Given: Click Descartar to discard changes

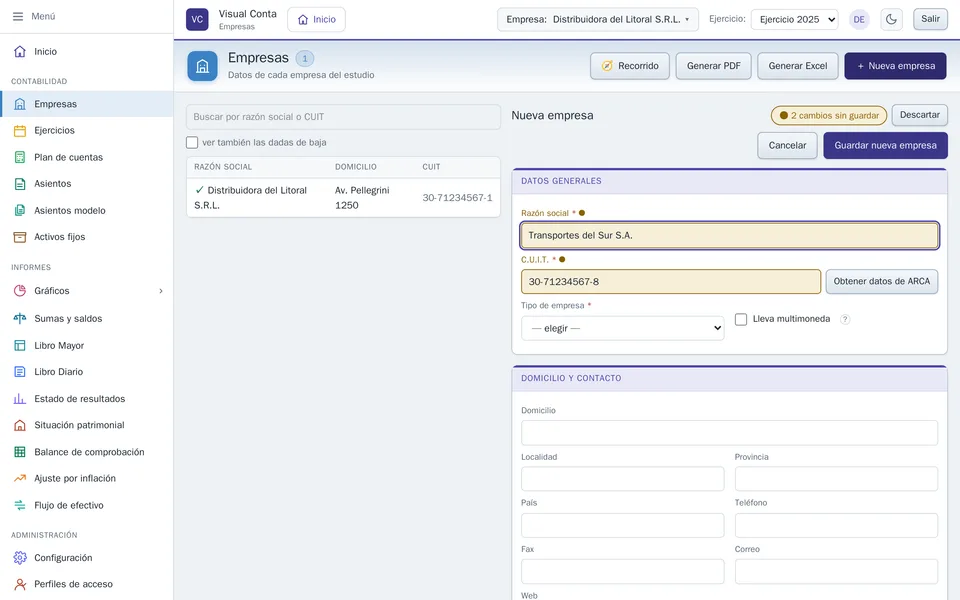Looking at the screenshot, I should (x=920, y=115).
